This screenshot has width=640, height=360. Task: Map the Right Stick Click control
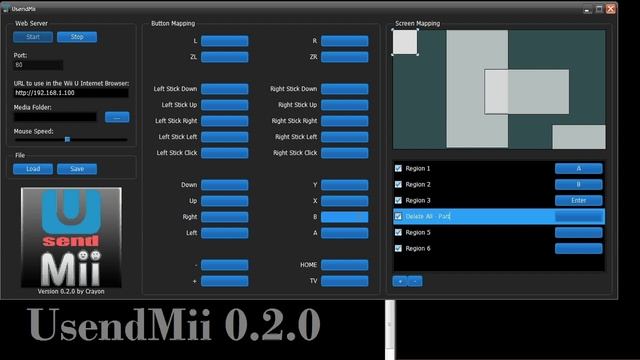(x=344, y=153)
